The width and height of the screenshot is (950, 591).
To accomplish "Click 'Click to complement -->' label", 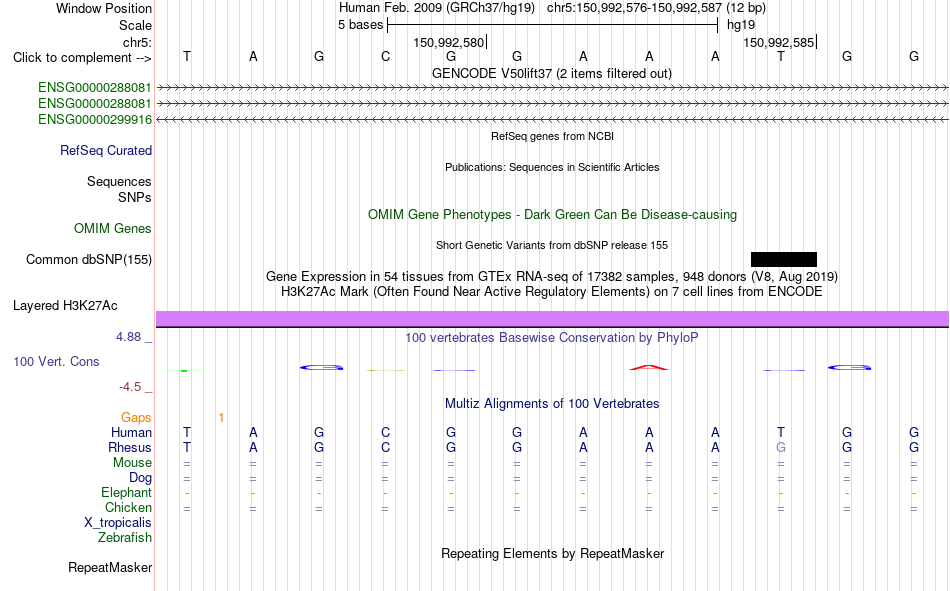I will pos(82,58).
